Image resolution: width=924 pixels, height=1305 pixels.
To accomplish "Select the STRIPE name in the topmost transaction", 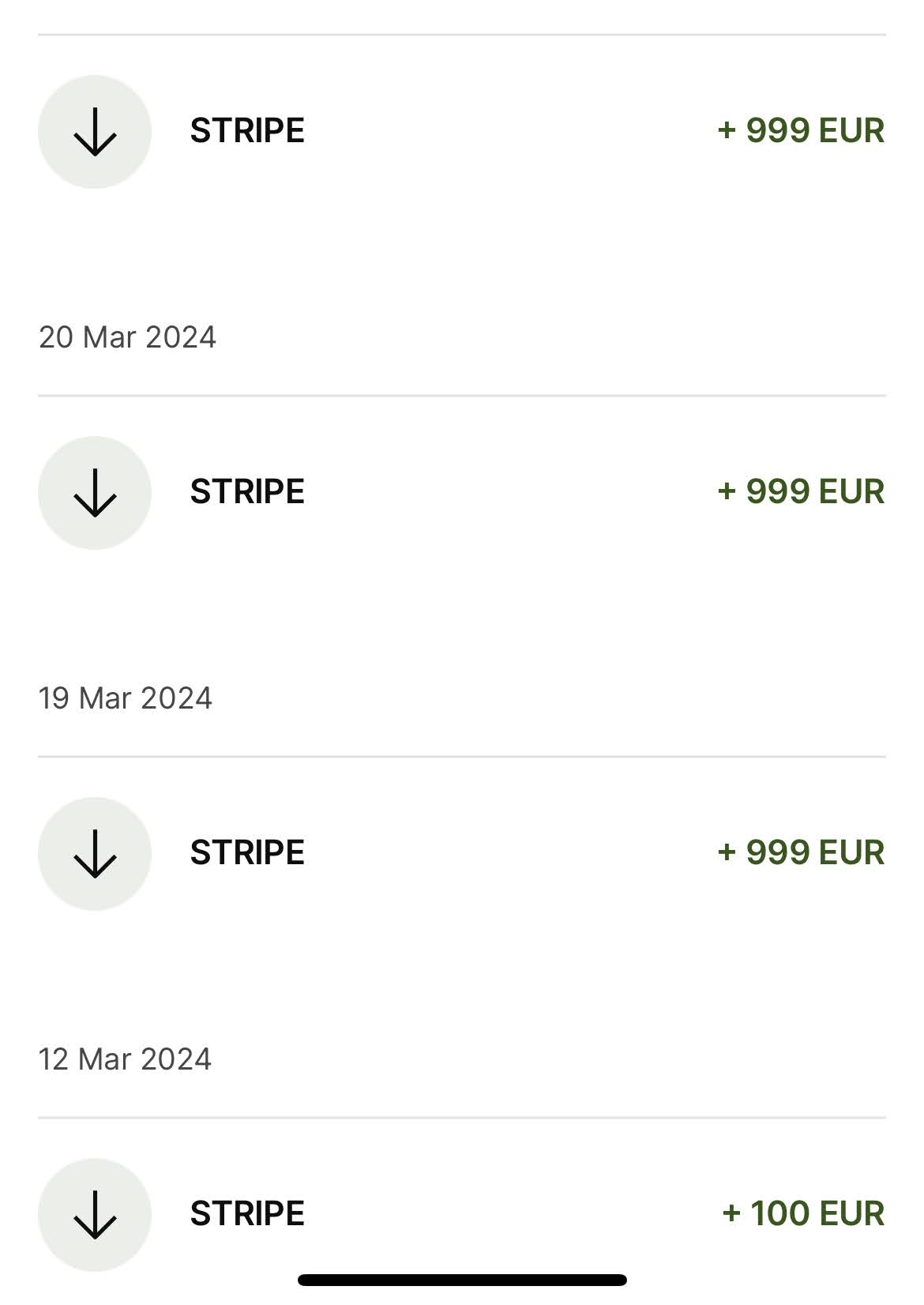I will pos(247,131).
